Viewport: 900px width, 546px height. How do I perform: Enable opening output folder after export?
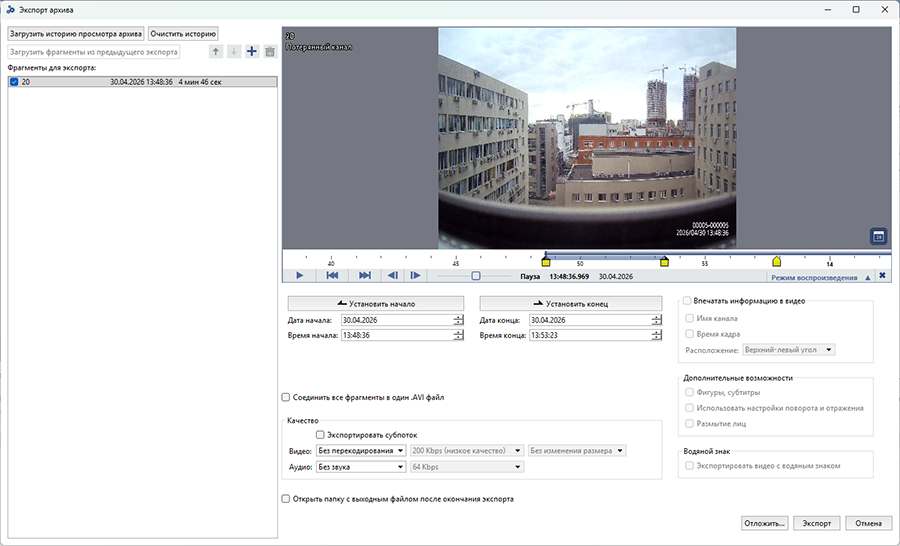click(286, 499)
